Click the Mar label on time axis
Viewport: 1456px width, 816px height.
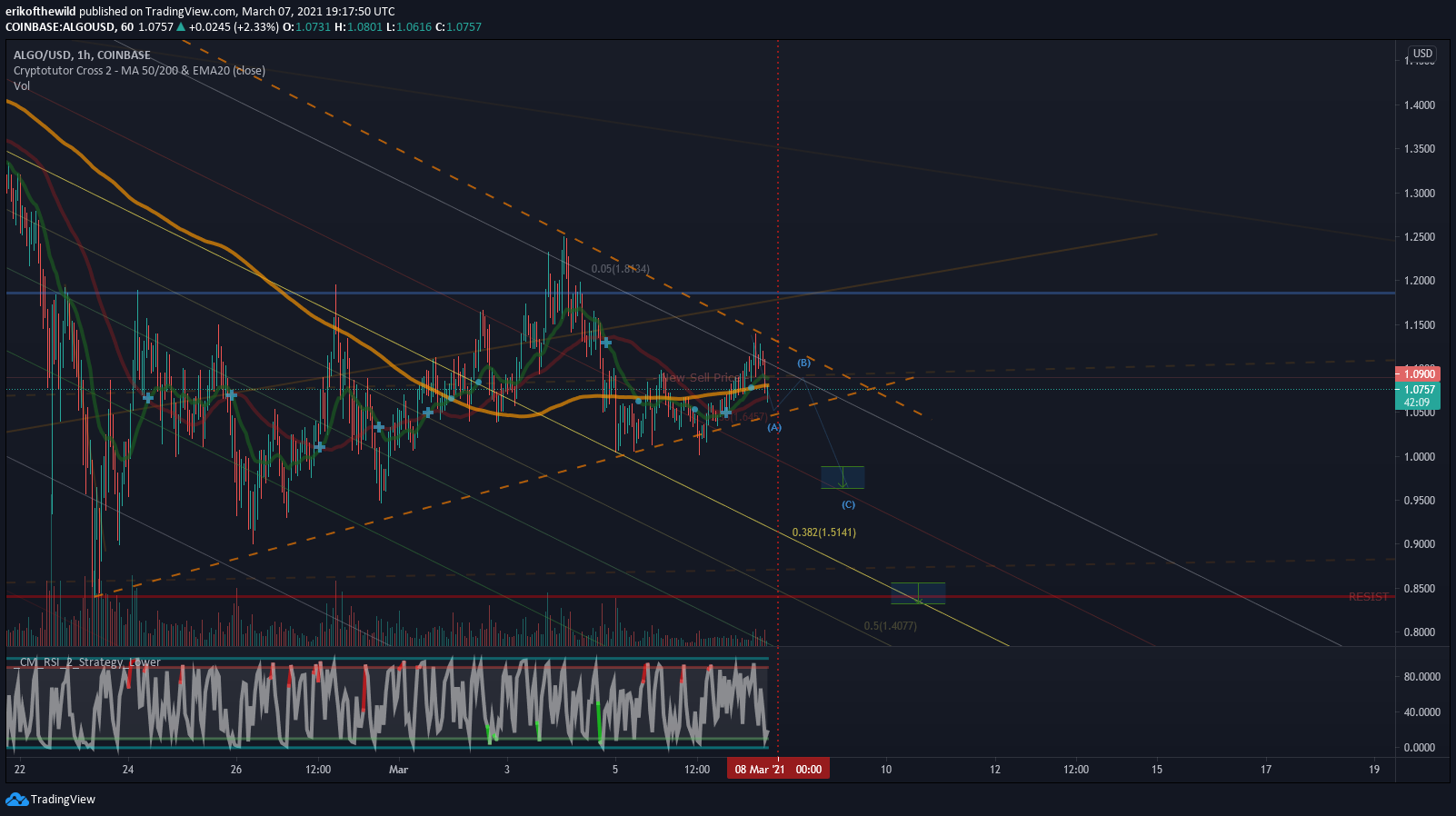[398, 770]
